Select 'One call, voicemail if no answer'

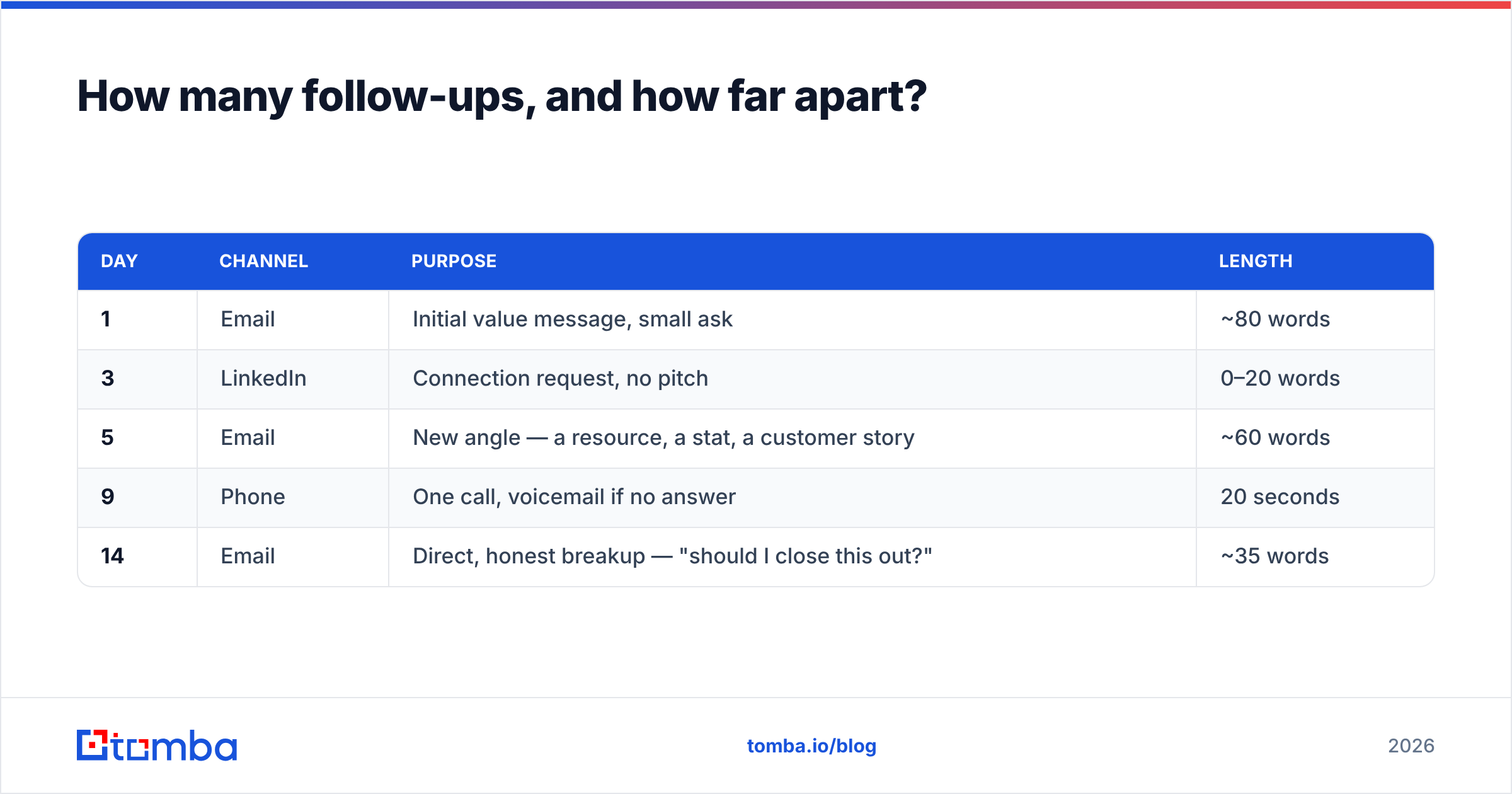tap(574, 497)
